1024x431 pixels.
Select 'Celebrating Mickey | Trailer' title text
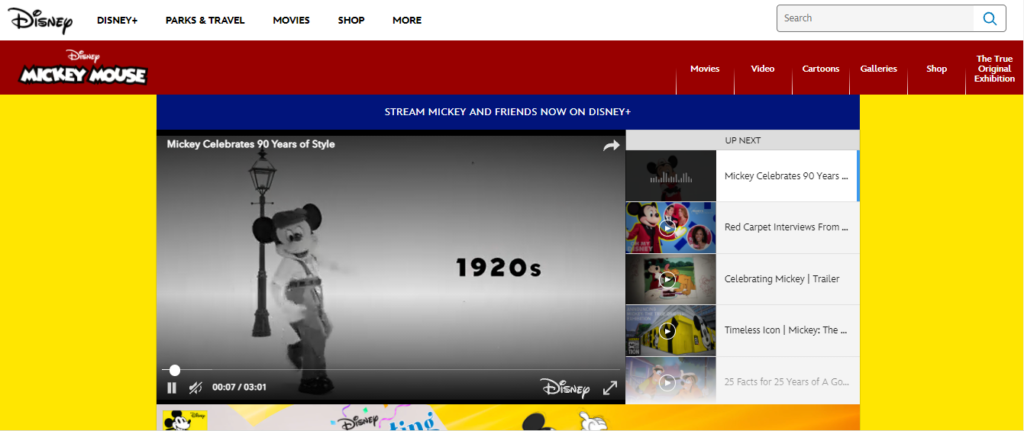(x=782, y=279)
